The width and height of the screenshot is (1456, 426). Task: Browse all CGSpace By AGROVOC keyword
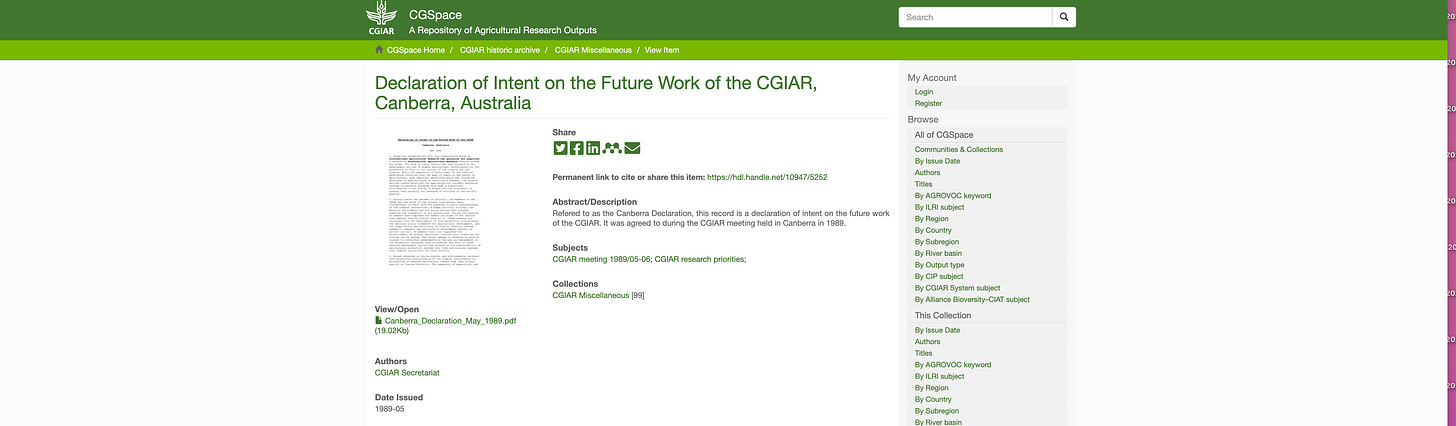click(953, 195)
